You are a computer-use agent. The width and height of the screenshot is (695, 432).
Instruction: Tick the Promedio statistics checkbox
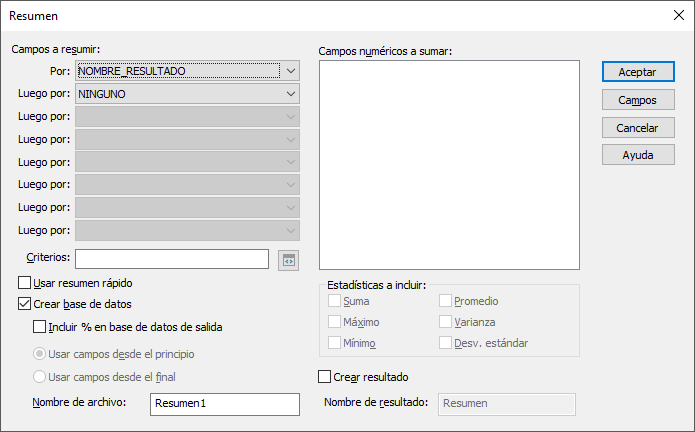click(446, 301)
